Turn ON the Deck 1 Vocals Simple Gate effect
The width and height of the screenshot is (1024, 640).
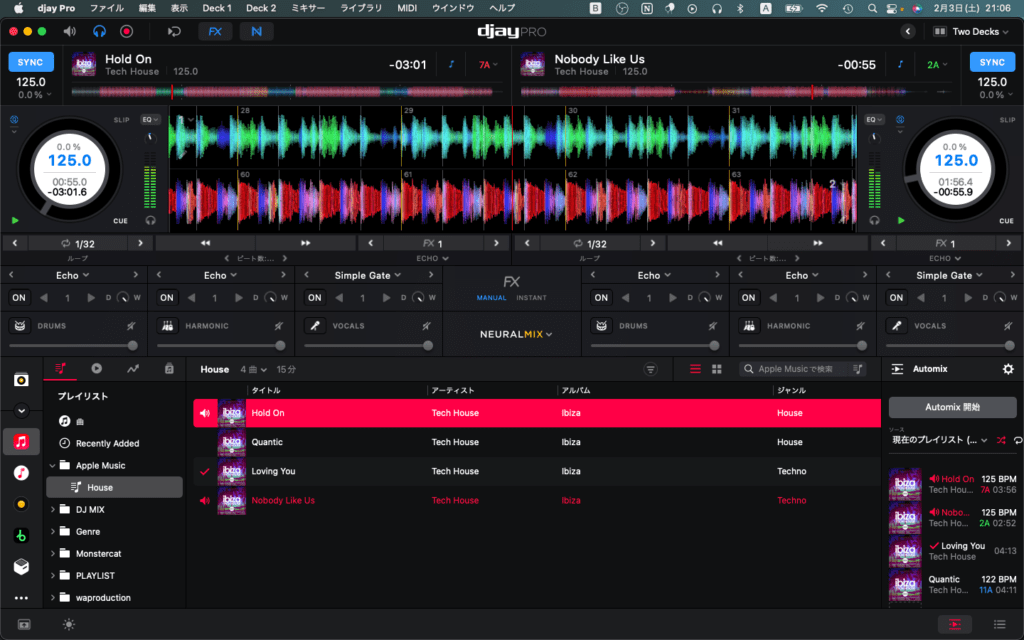[315, 298]
